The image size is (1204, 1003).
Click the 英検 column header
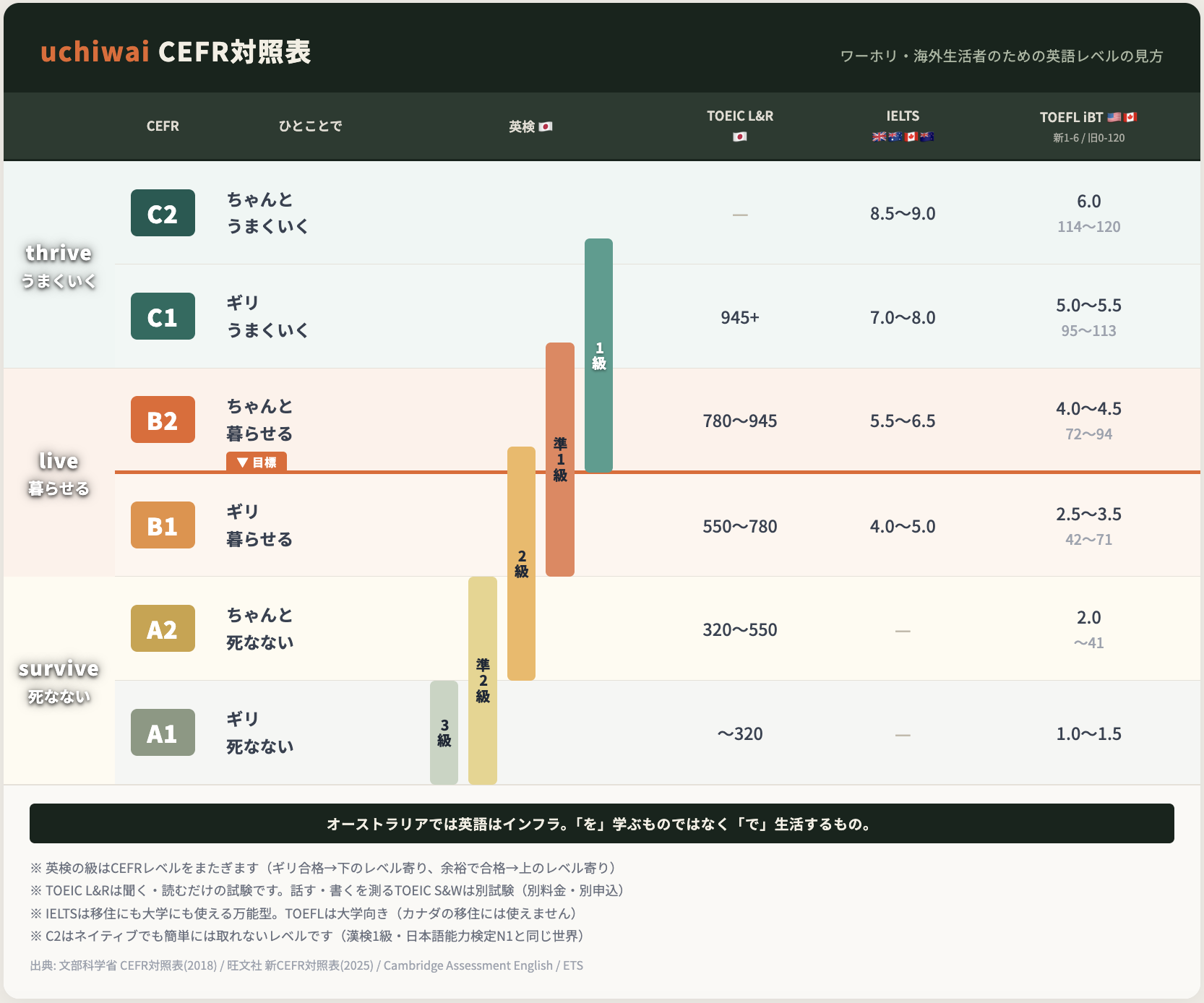[522, 126]
